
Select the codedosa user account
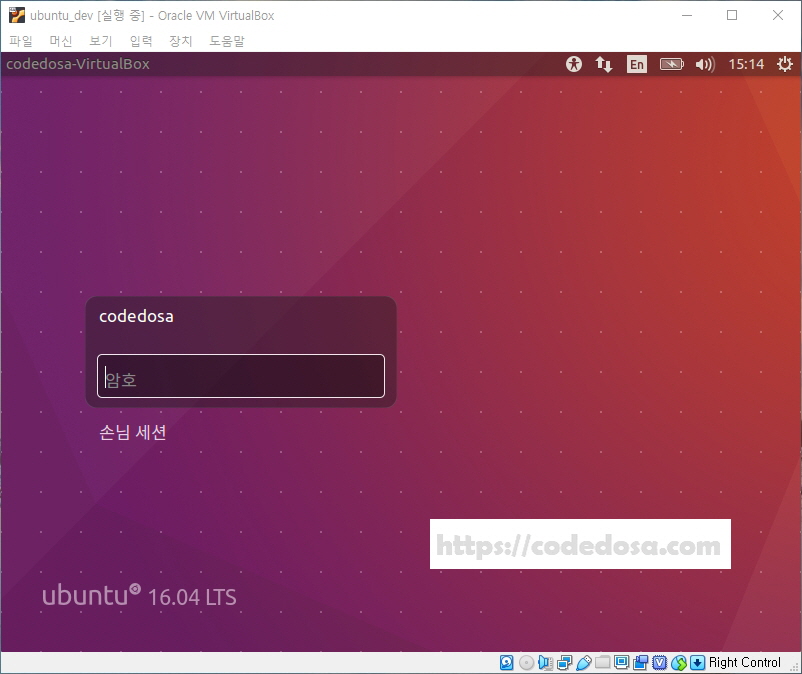point(136,317)
